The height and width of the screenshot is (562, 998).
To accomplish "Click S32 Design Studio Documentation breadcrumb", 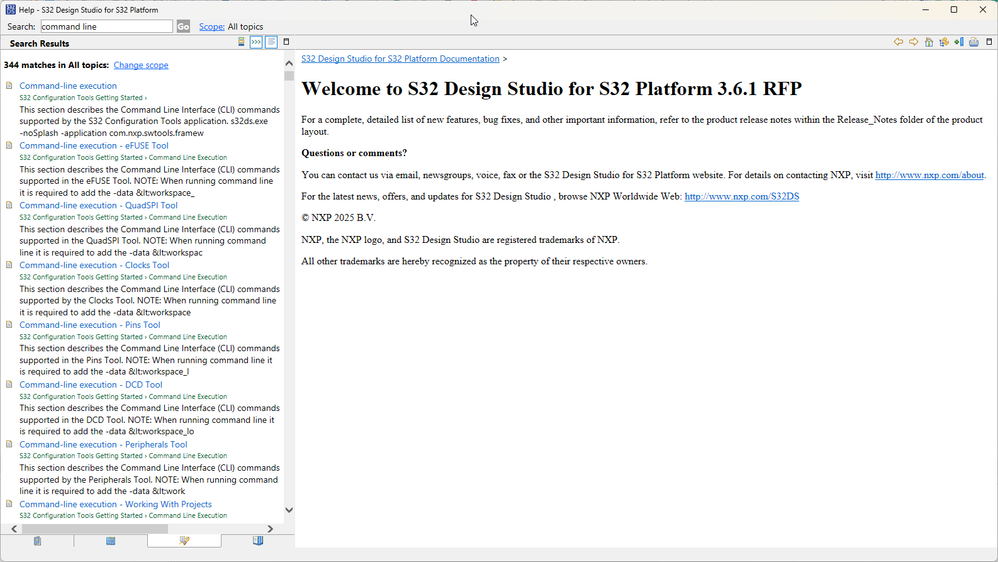I will click(400, 59).
